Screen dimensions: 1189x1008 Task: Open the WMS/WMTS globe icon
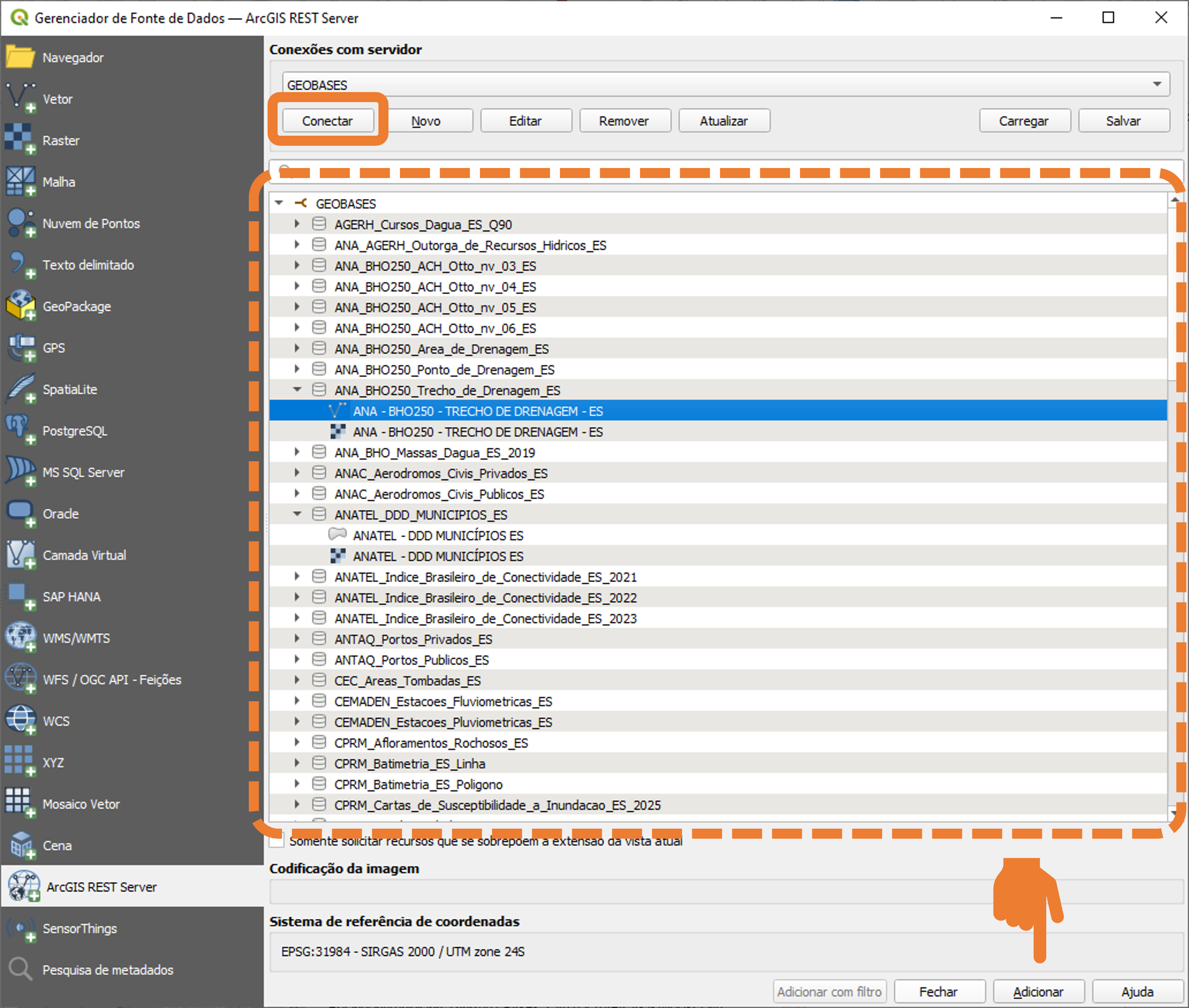click(x=21, y=638)
